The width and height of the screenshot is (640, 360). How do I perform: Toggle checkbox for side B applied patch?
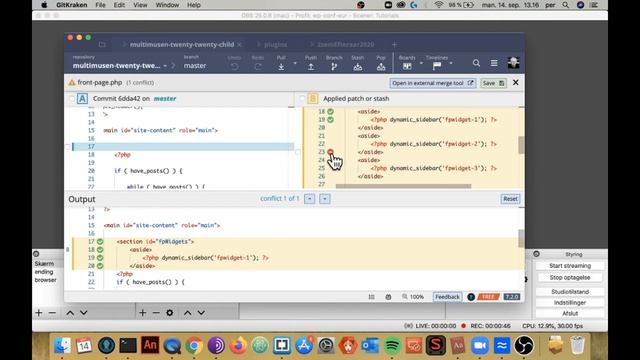point(302,98)
